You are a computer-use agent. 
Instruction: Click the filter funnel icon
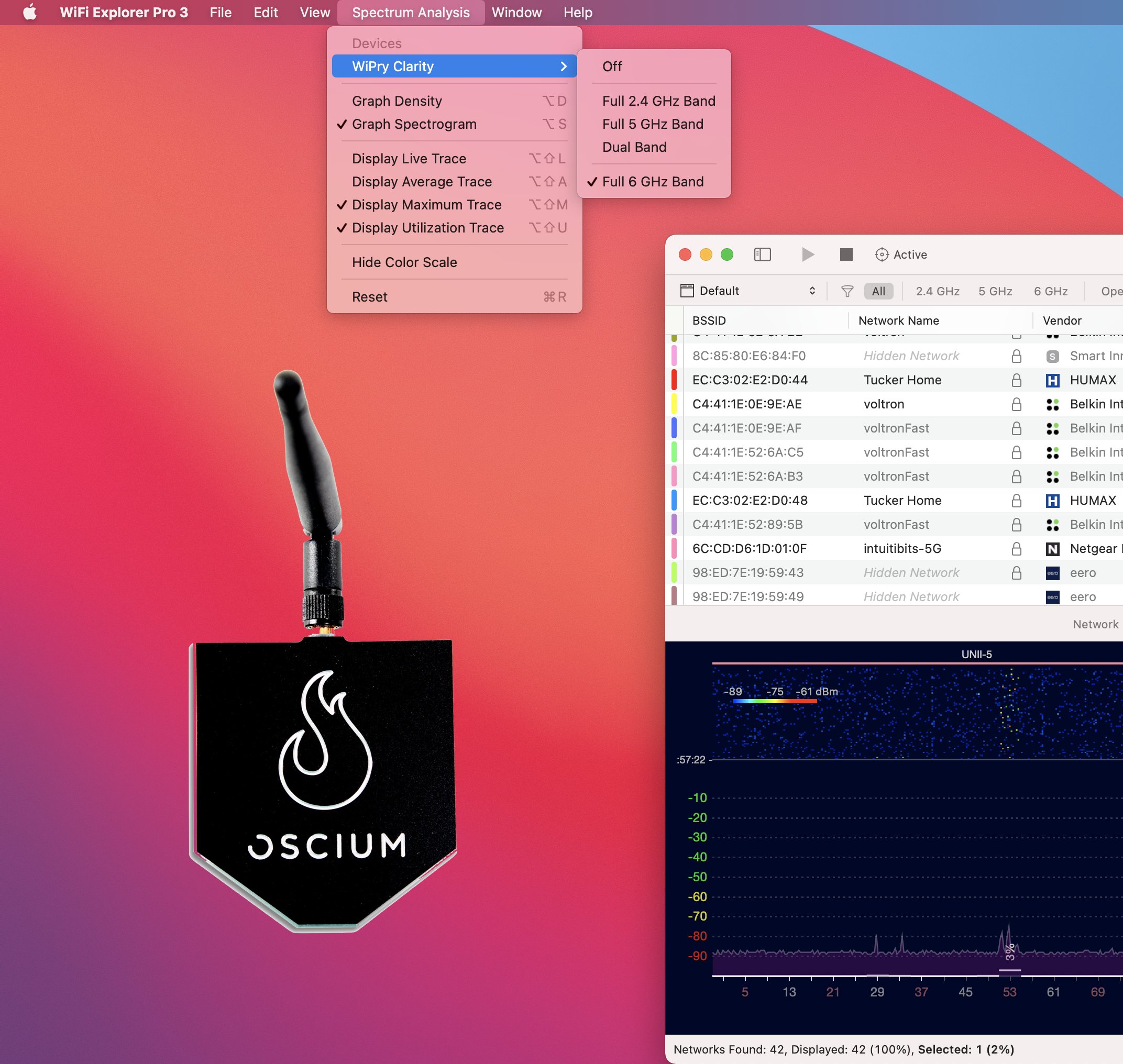(x=846, y=292)
